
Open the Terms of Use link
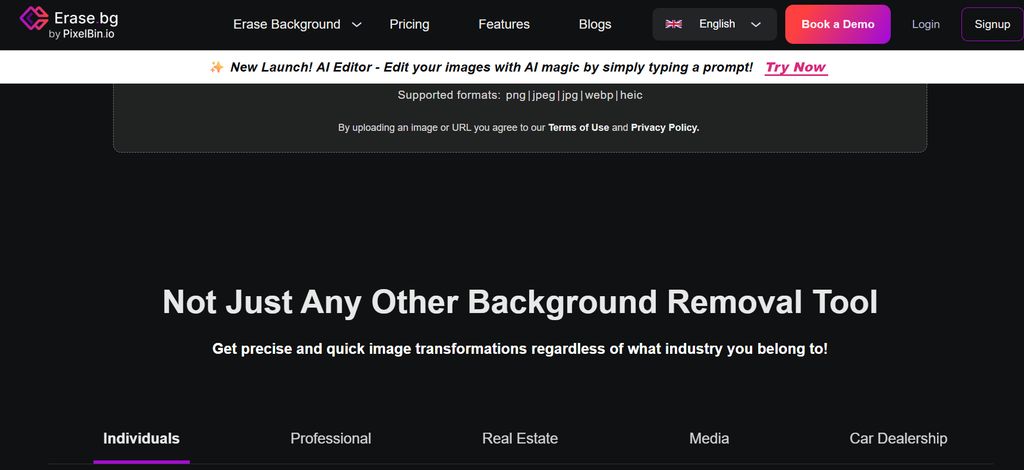pyautogui.click(x=578, y=128)
